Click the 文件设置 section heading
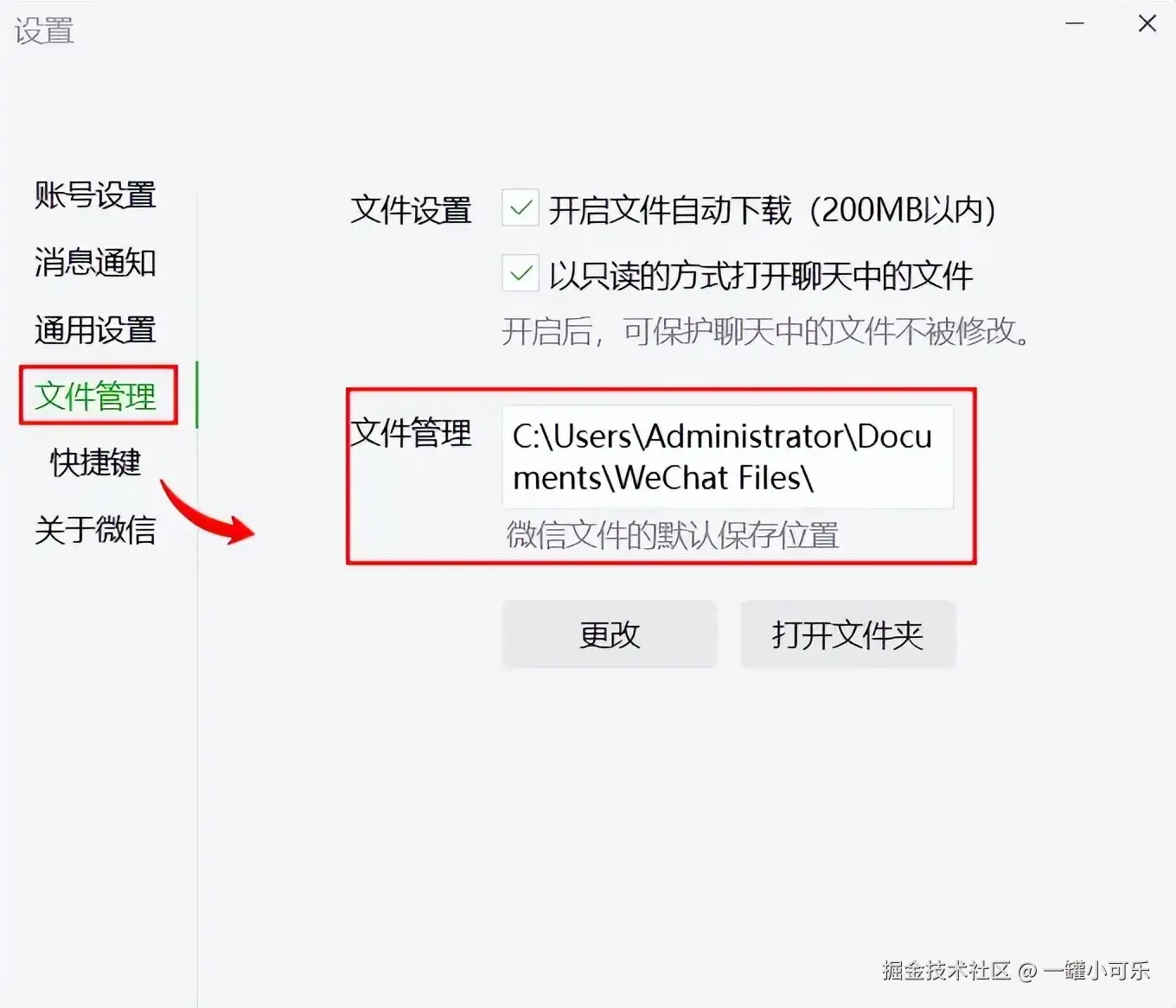1176x1008 pixels. click(411, 210)
